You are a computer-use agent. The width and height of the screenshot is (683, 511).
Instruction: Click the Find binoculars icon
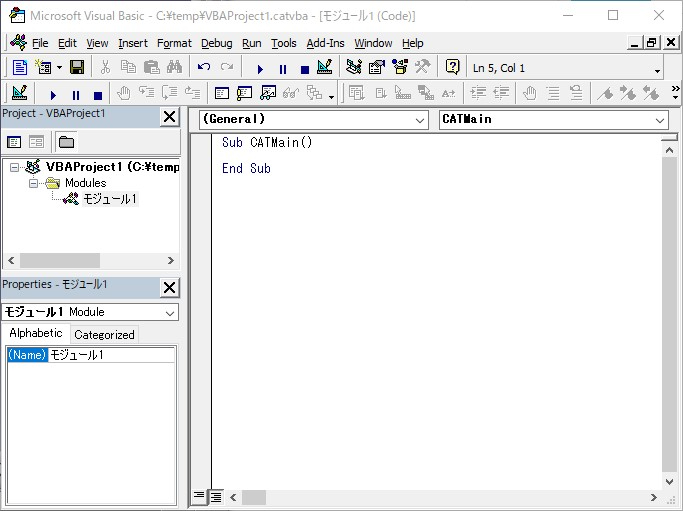(174, 68)
